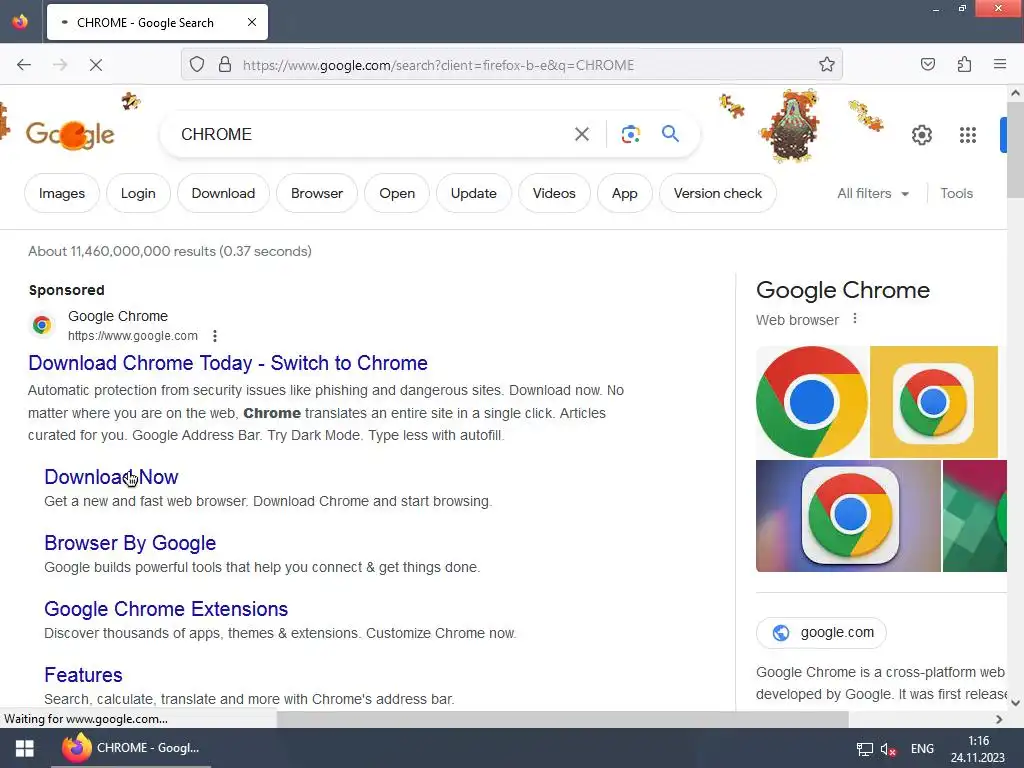Filter results by Images
Image resolution: width=1024 pixels, height=768 pixels.
tap(62, 193)
